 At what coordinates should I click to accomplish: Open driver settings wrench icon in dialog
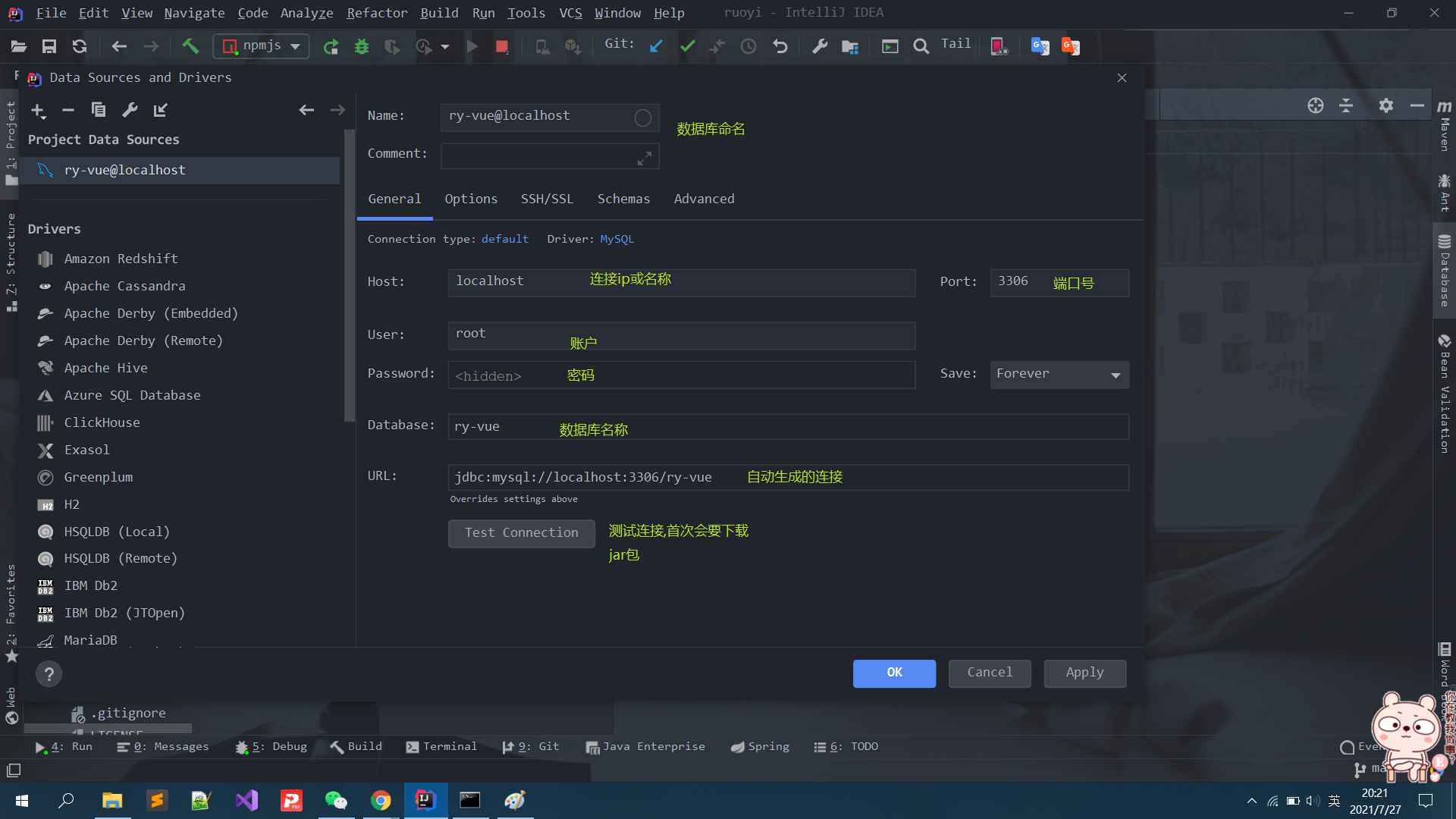click(x=130, y=111)
